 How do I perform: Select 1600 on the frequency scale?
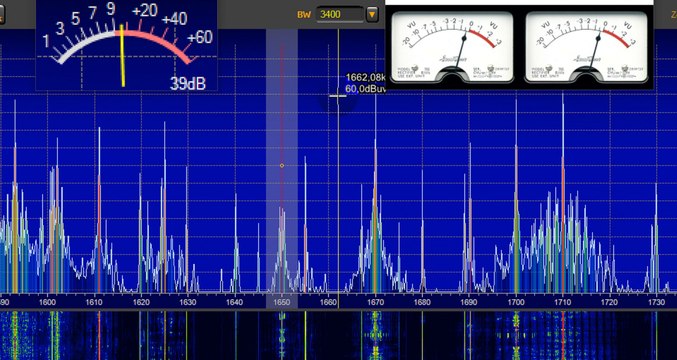47,302
